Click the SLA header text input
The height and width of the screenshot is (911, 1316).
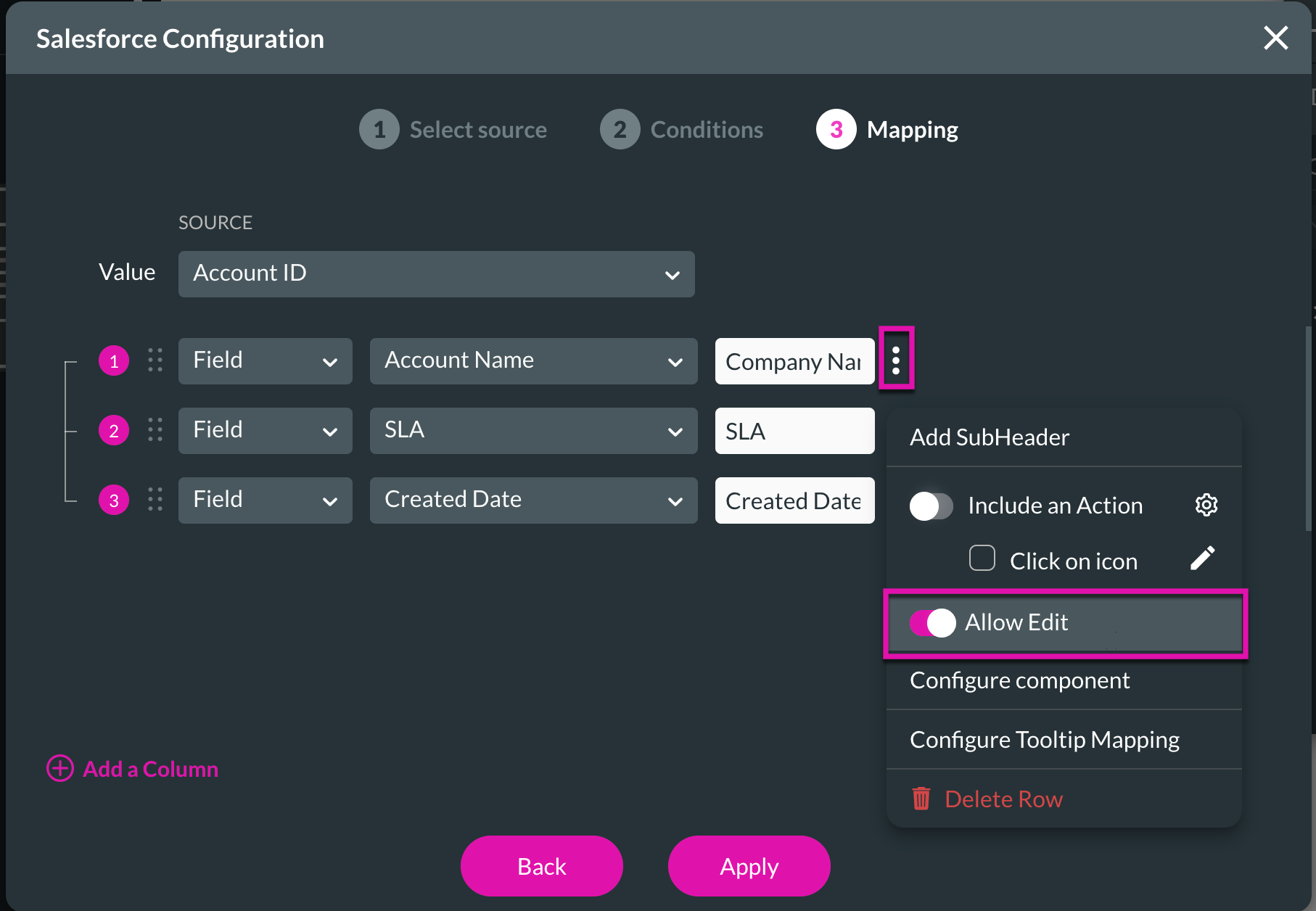coord(795,431)
